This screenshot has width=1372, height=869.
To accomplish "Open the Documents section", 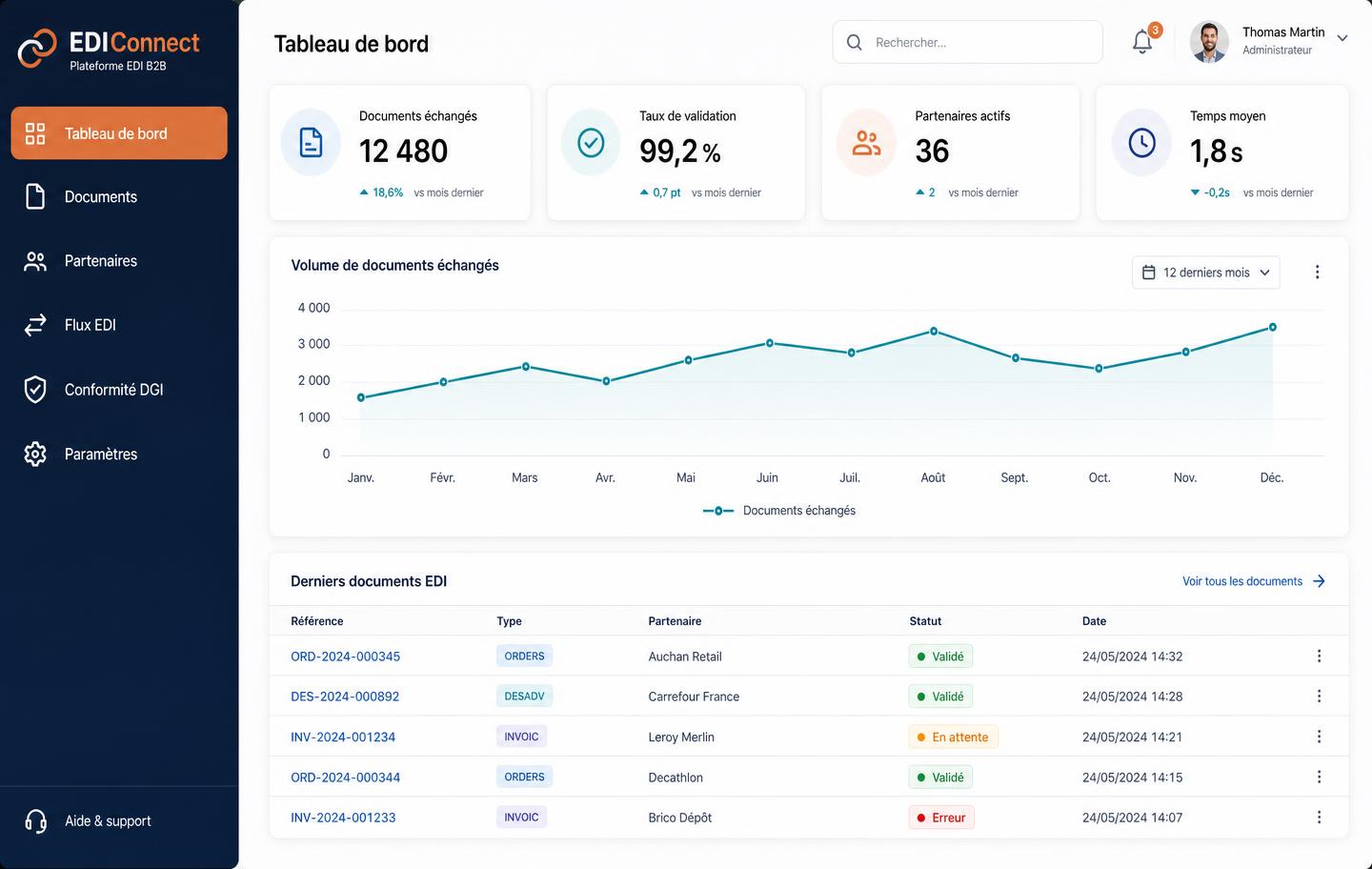I will pyautogui.click(x=119, y=197).
